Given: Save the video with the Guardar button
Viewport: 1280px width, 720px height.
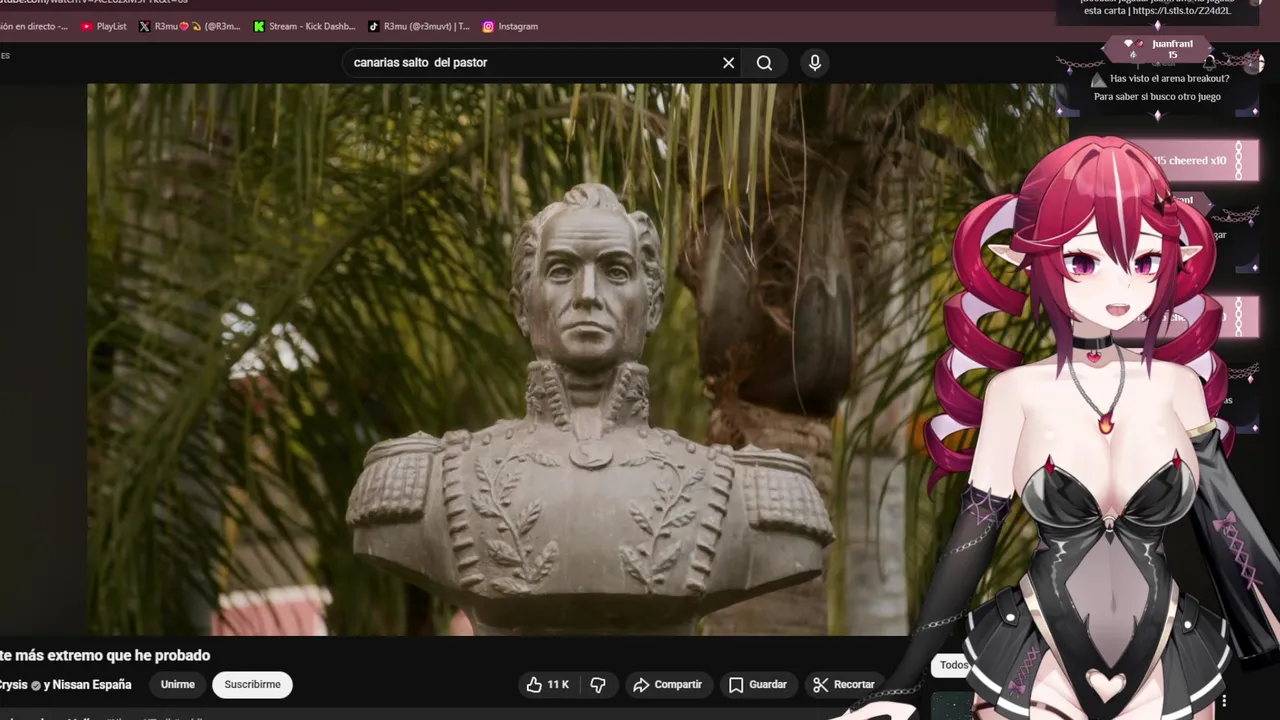Looking at the screenshot, I should point(757,684).
